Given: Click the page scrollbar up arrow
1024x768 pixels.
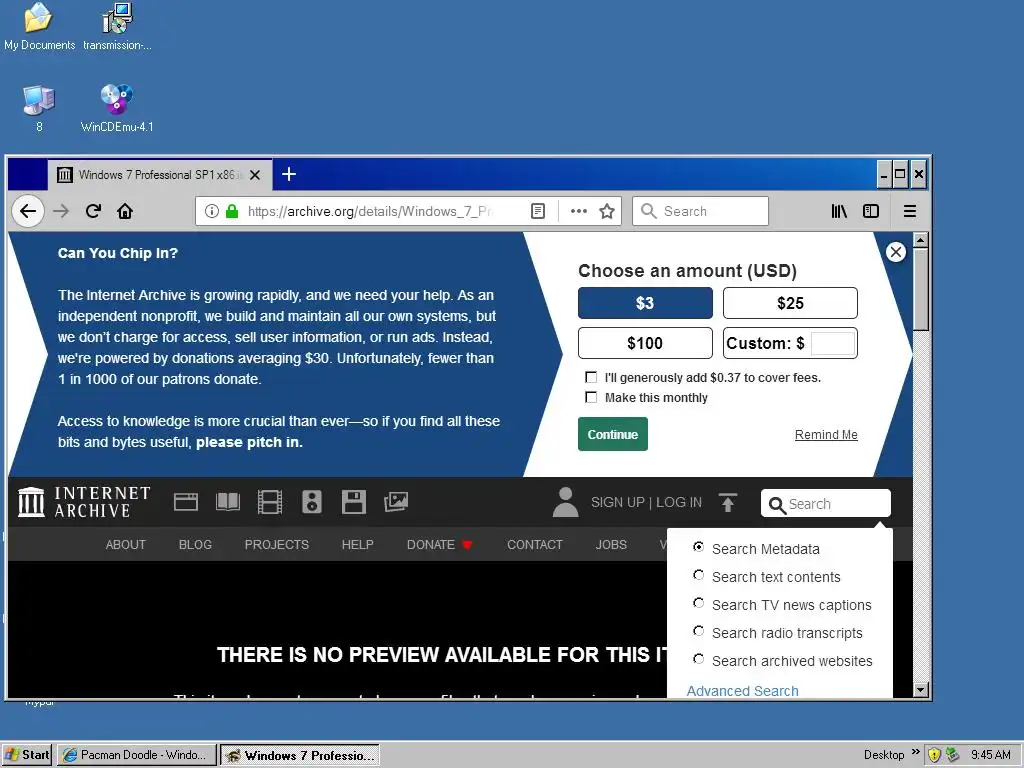Looking at the screenshot, I should click(921, 240).
